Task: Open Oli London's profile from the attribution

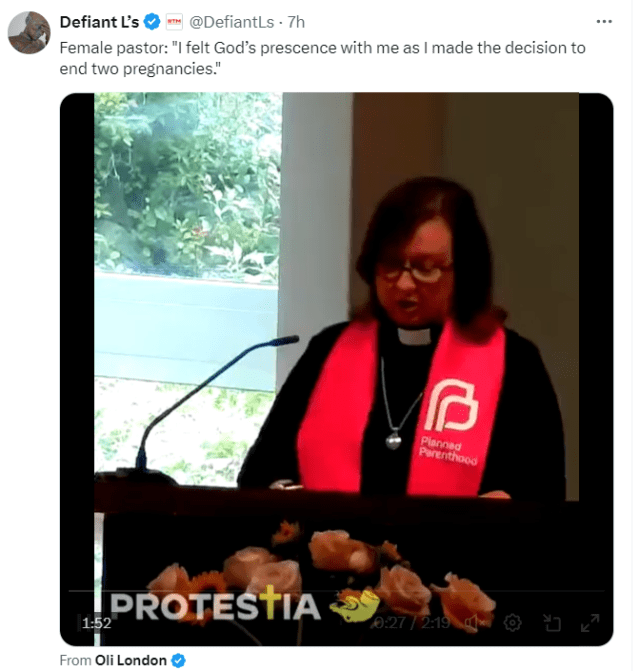Action: 130,660
